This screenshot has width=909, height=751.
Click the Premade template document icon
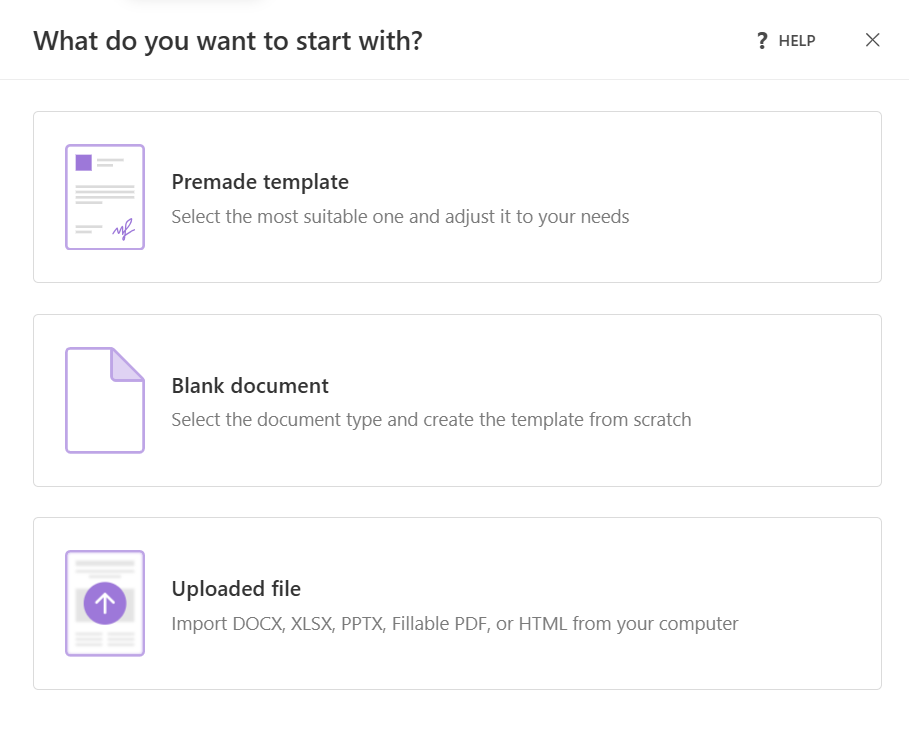click(104, 196)
